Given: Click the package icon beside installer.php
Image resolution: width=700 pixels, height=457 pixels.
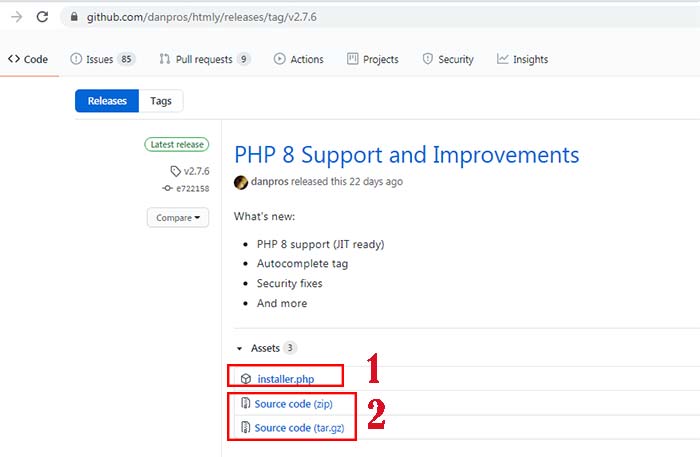Looking at the screenshot, I should tap(246, 379).
